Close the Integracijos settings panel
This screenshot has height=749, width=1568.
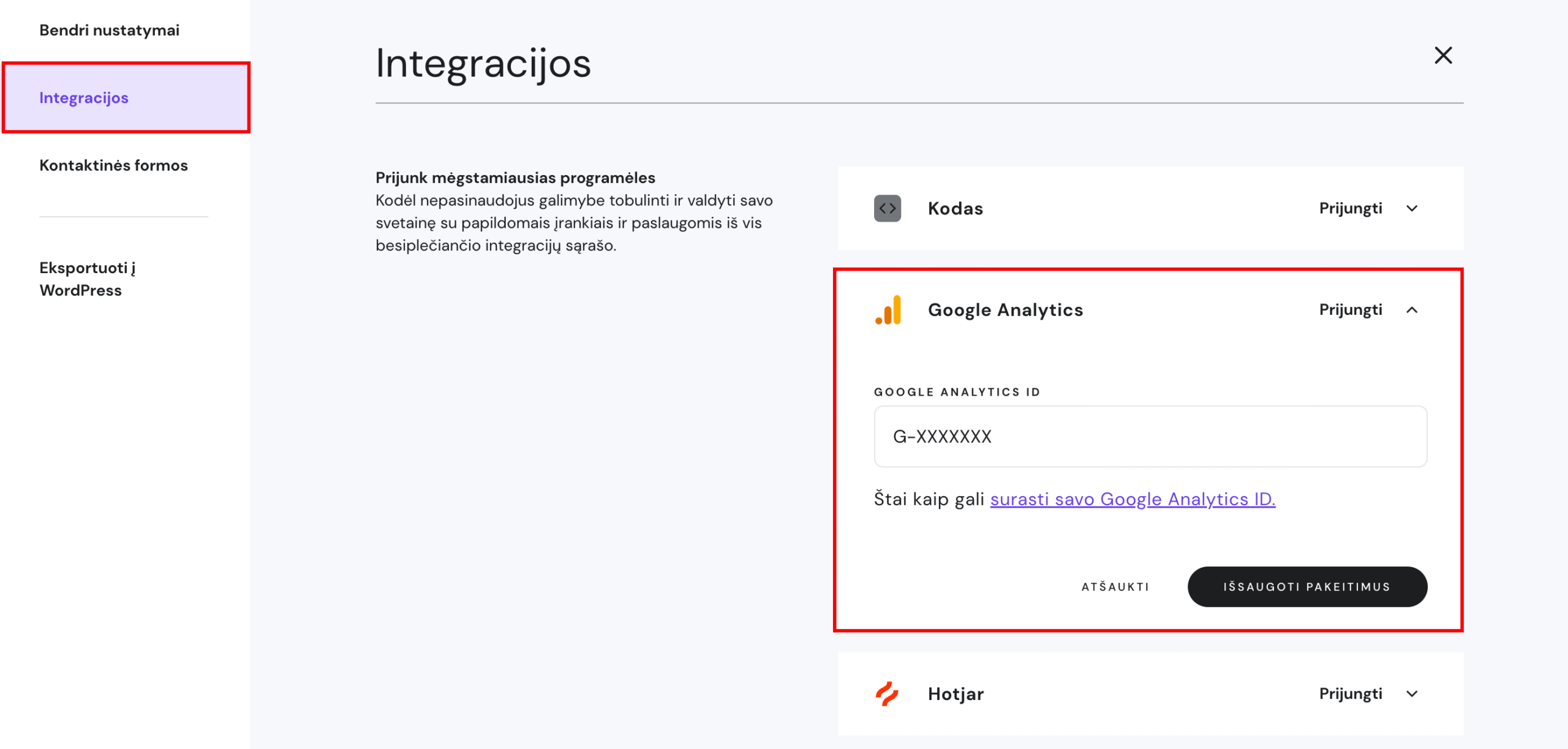(x=1443, y=56)
